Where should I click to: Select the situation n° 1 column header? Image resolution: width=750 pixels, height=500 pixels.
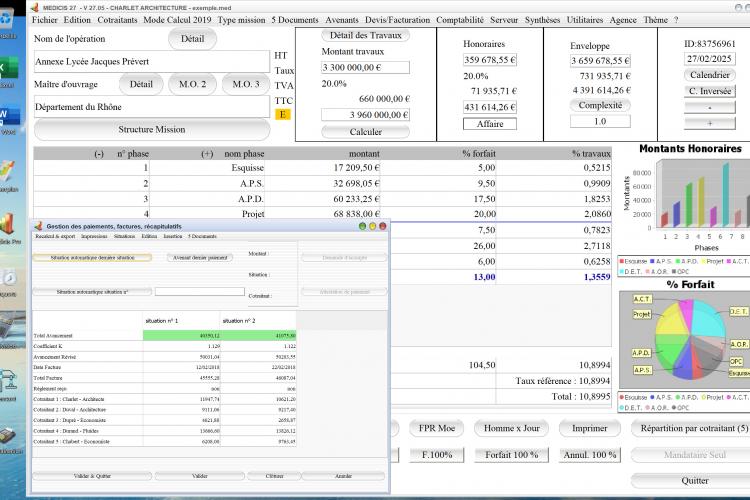pos(182,321)
